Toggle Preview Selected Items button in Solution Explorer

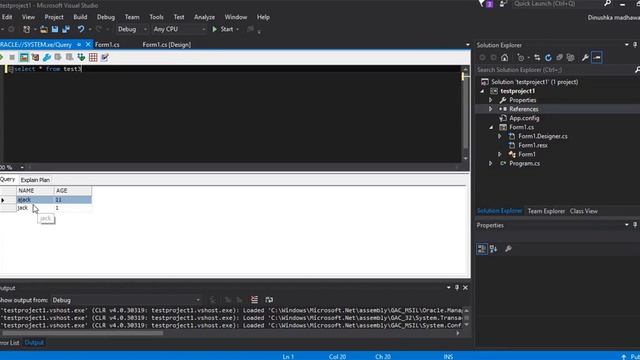[x=597, y=58]
